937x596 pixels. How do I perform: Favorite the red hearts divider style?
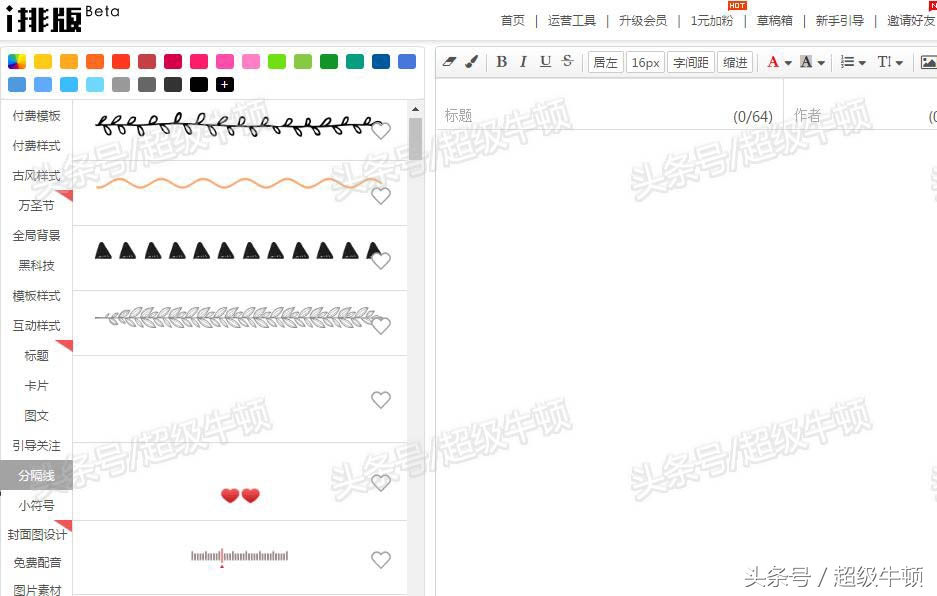(381, 483)
